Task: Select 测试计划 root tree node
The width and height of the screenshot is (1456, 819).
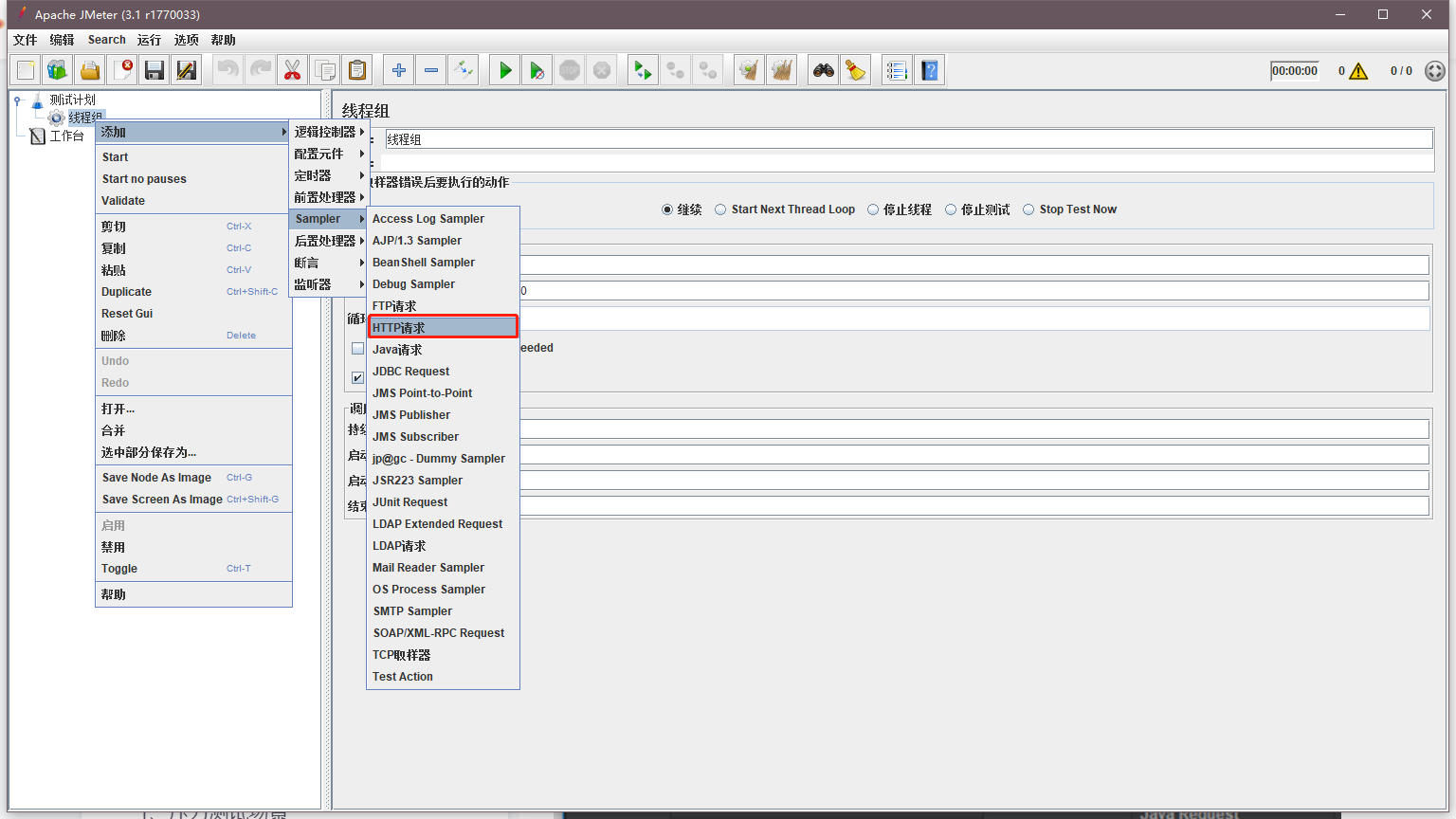Action: click(x=72, y=100)
